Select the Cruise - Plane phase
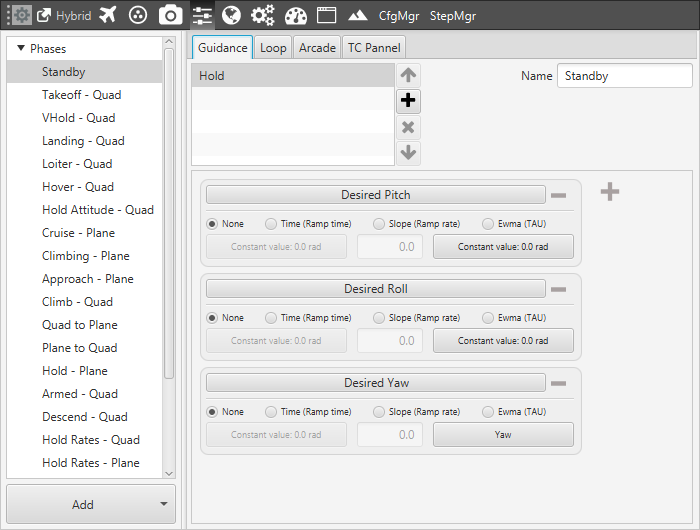Image resolution: width=700 pixels, height=530 pixels. [x=84, y=233]
